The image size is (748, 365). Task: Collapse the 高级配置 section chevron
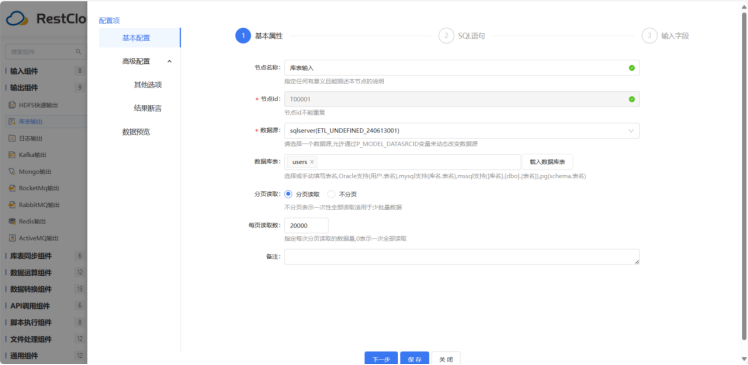[169, 61]
